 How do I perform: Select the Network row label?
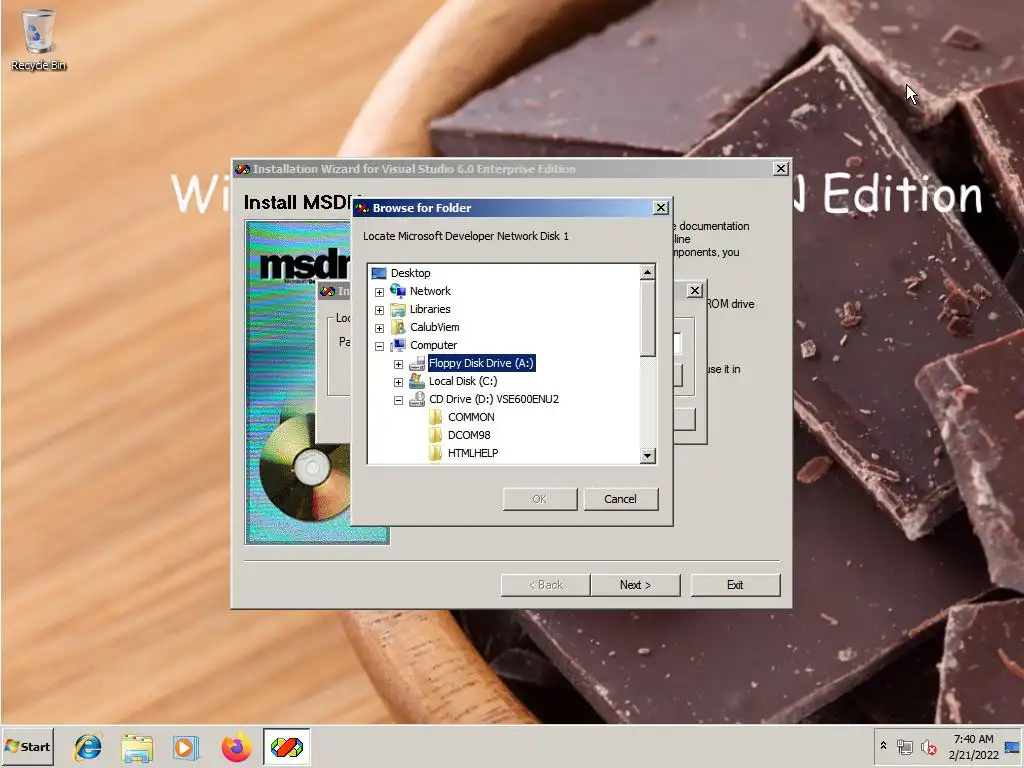(x=430, y=291)
